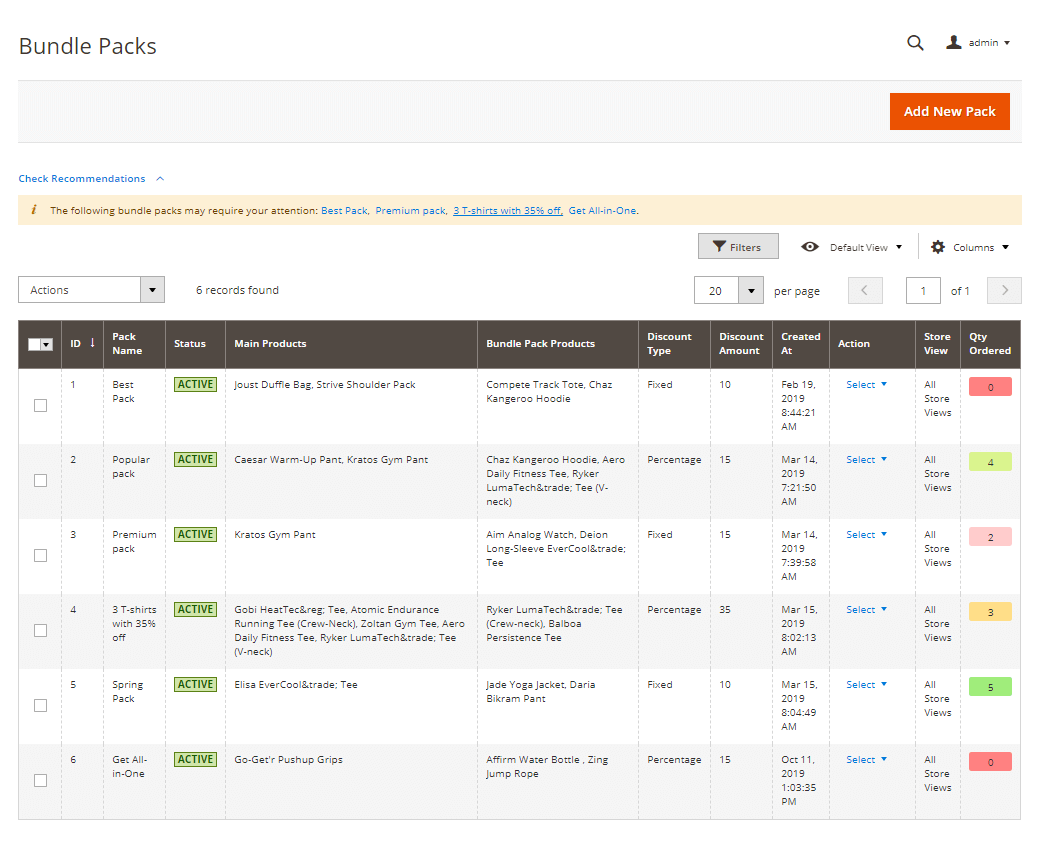Tick the Get All-in-One row checkbox

[x=40, y=780]
